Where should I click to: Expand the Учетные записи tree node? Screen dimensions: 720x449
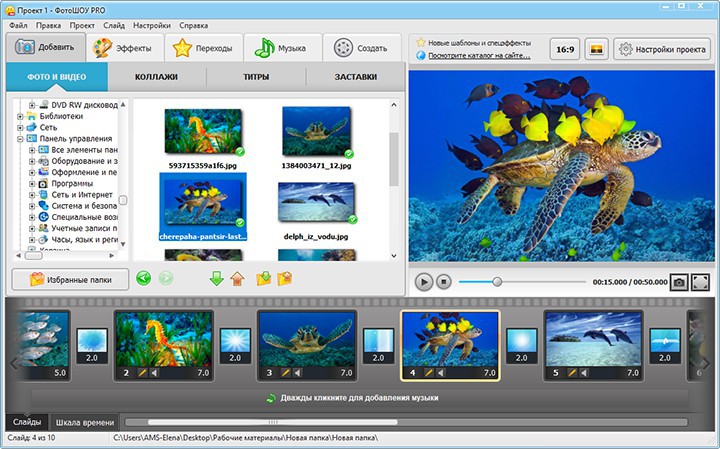pyautogui.click(x=32, y=228)
